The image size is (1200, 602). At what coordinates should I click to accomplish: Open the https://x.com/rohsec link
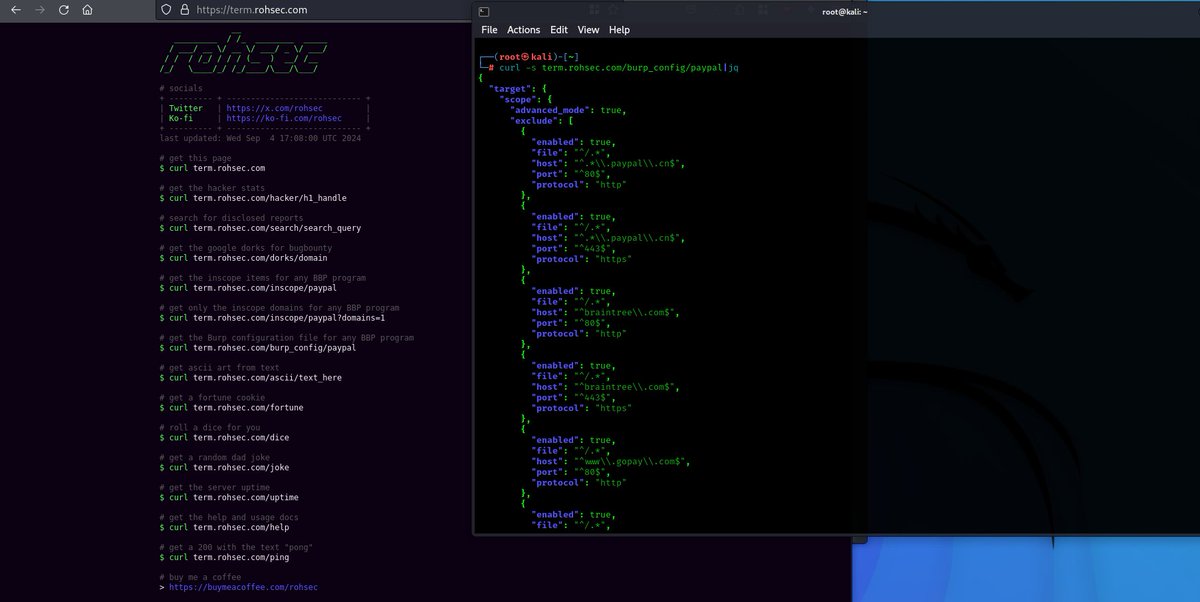275,108
